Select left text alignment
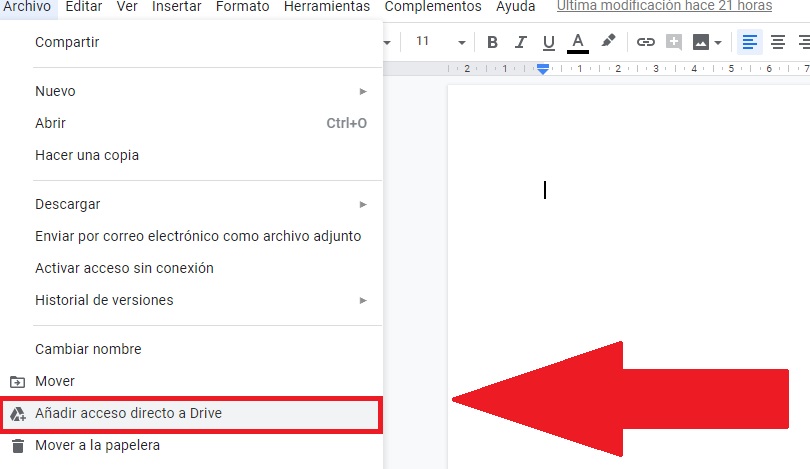810x469 pixels. pos(749,42)
